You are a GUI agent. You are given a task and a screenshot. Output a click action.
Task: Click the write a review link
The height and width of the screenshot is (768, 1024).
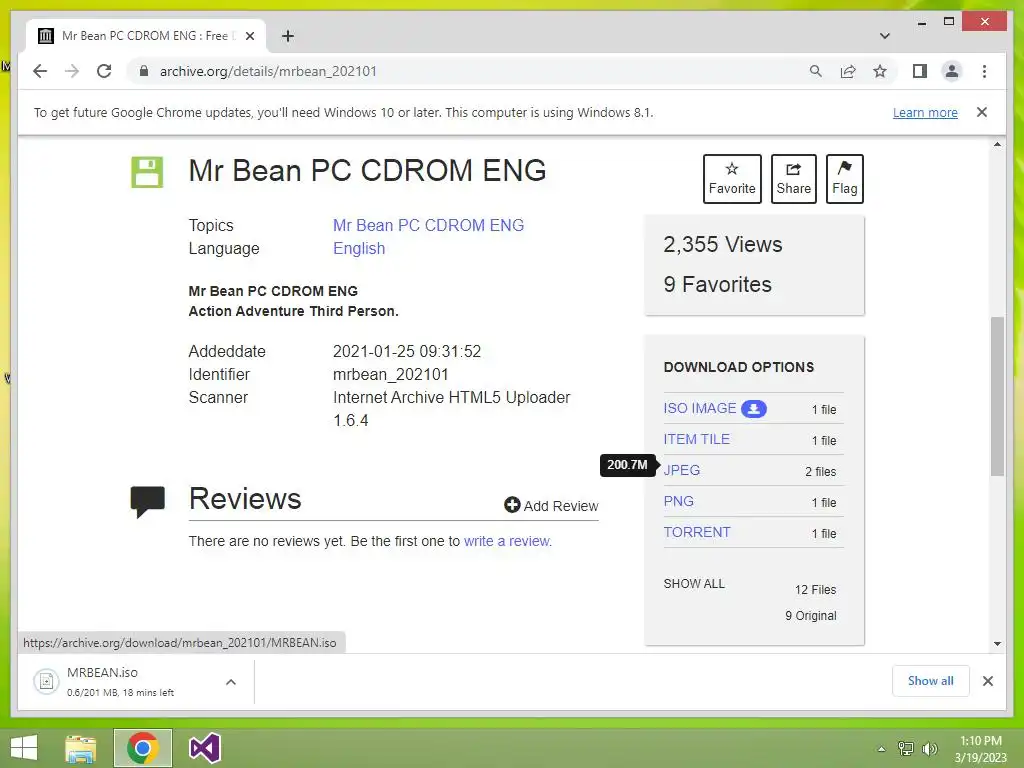(507, 541)
